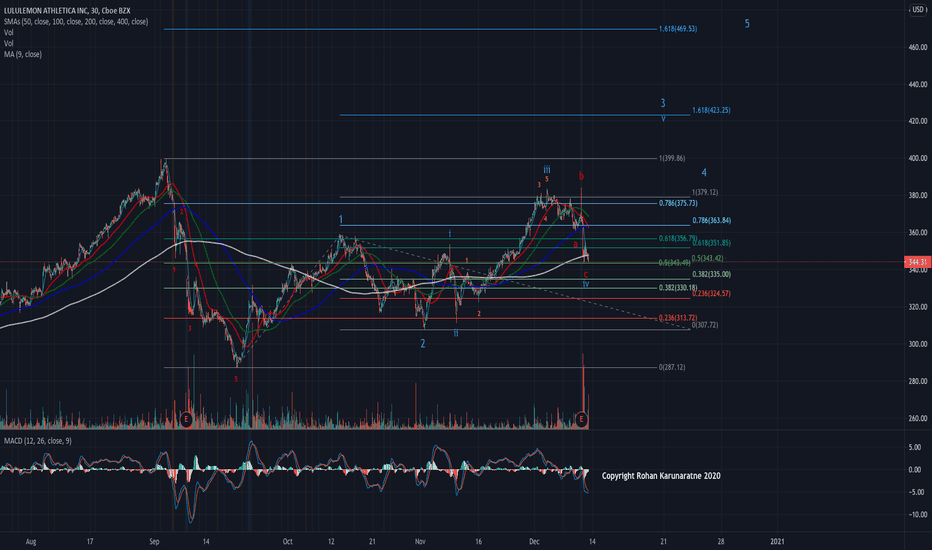Select the blue wave 3 label

point(663,103)
